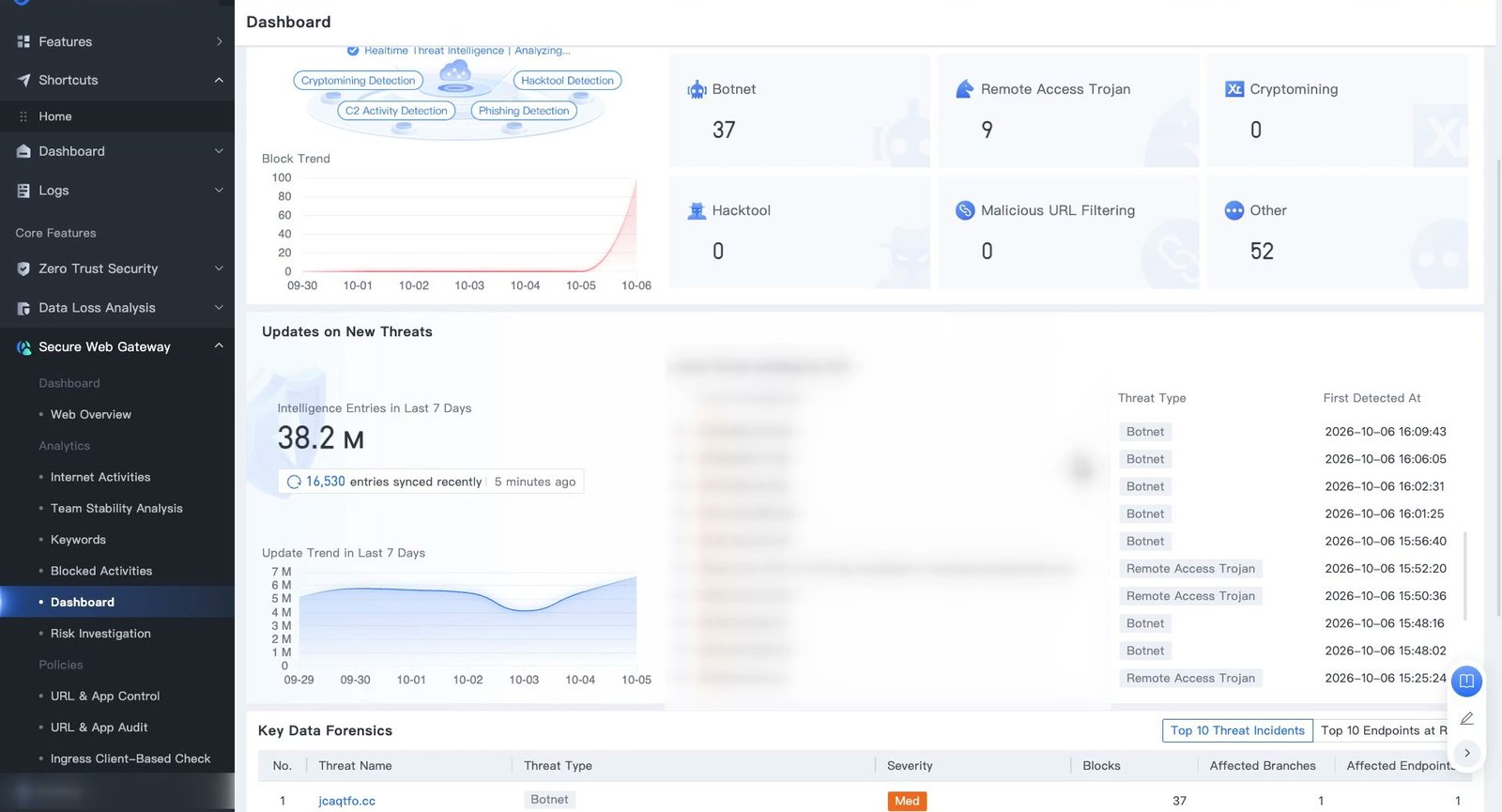Open Team Stability Analysis item
This screenshot has height=812, width=1502.
116,508
